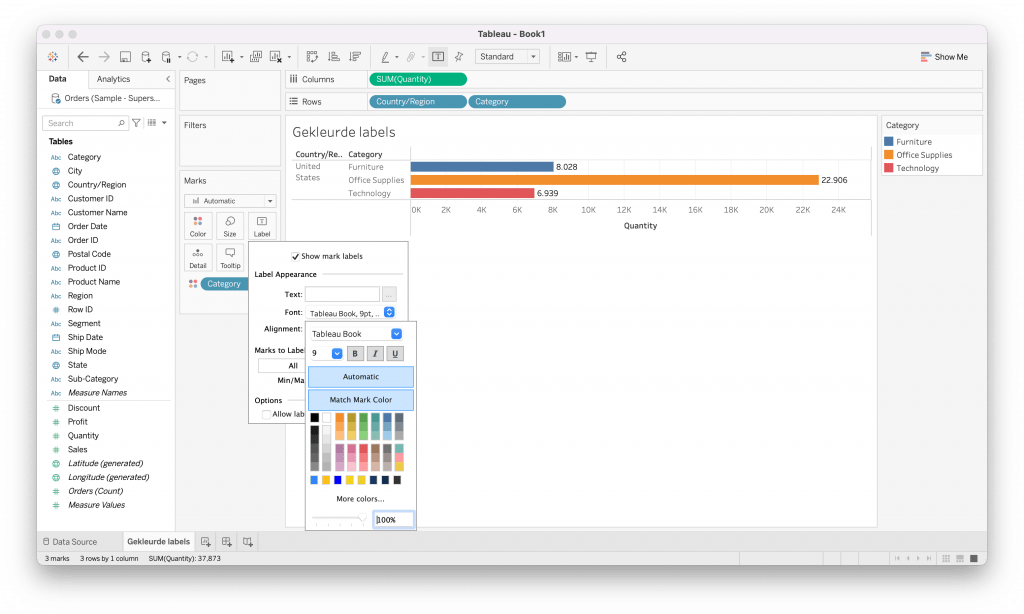Open the Tooltip mark card
Viewport: 1024px width, 614px height.
pyautogui.click(x=230, y=258)
